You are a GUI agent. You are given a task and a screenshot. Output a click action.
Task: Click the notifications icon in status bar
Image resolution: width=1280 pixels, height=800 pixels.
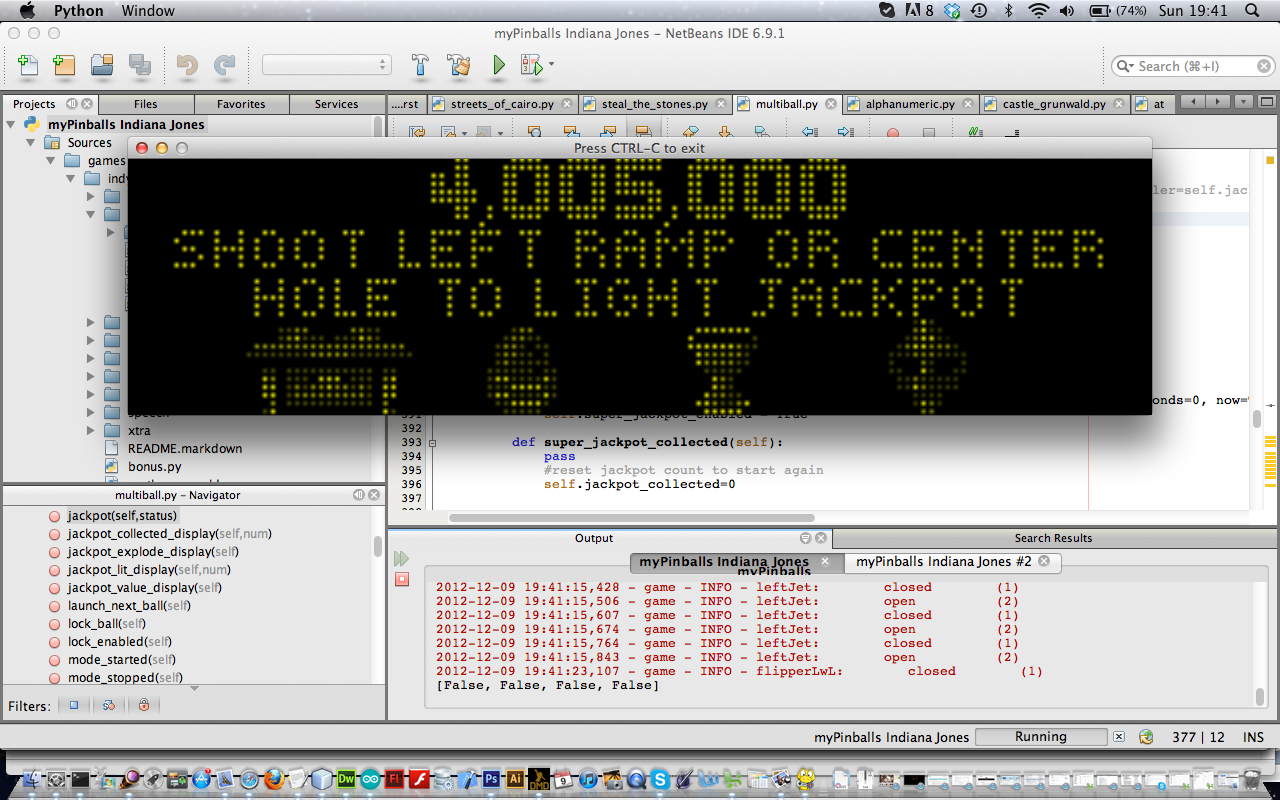pyautogui.click(x=1146, y=737)
